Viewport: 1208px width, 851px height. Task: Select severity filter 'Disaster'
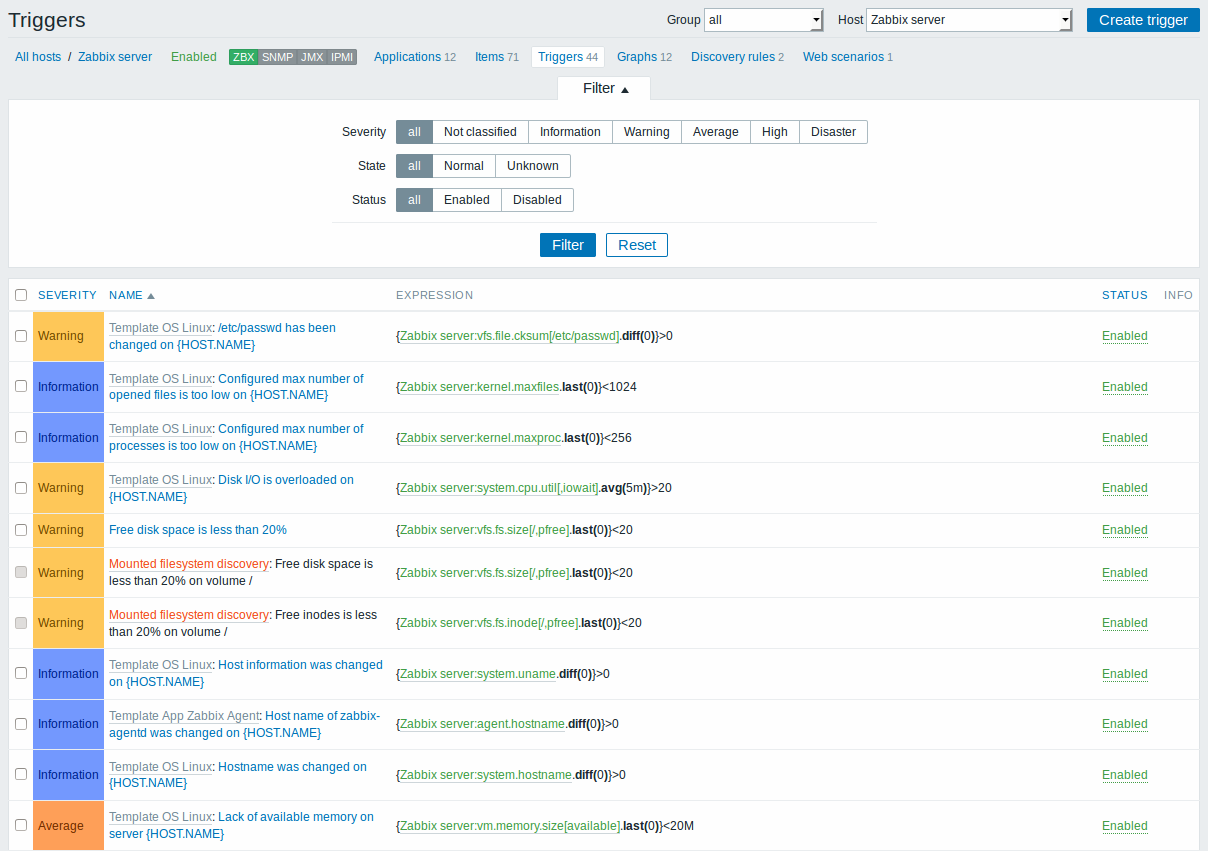point(833,132)
